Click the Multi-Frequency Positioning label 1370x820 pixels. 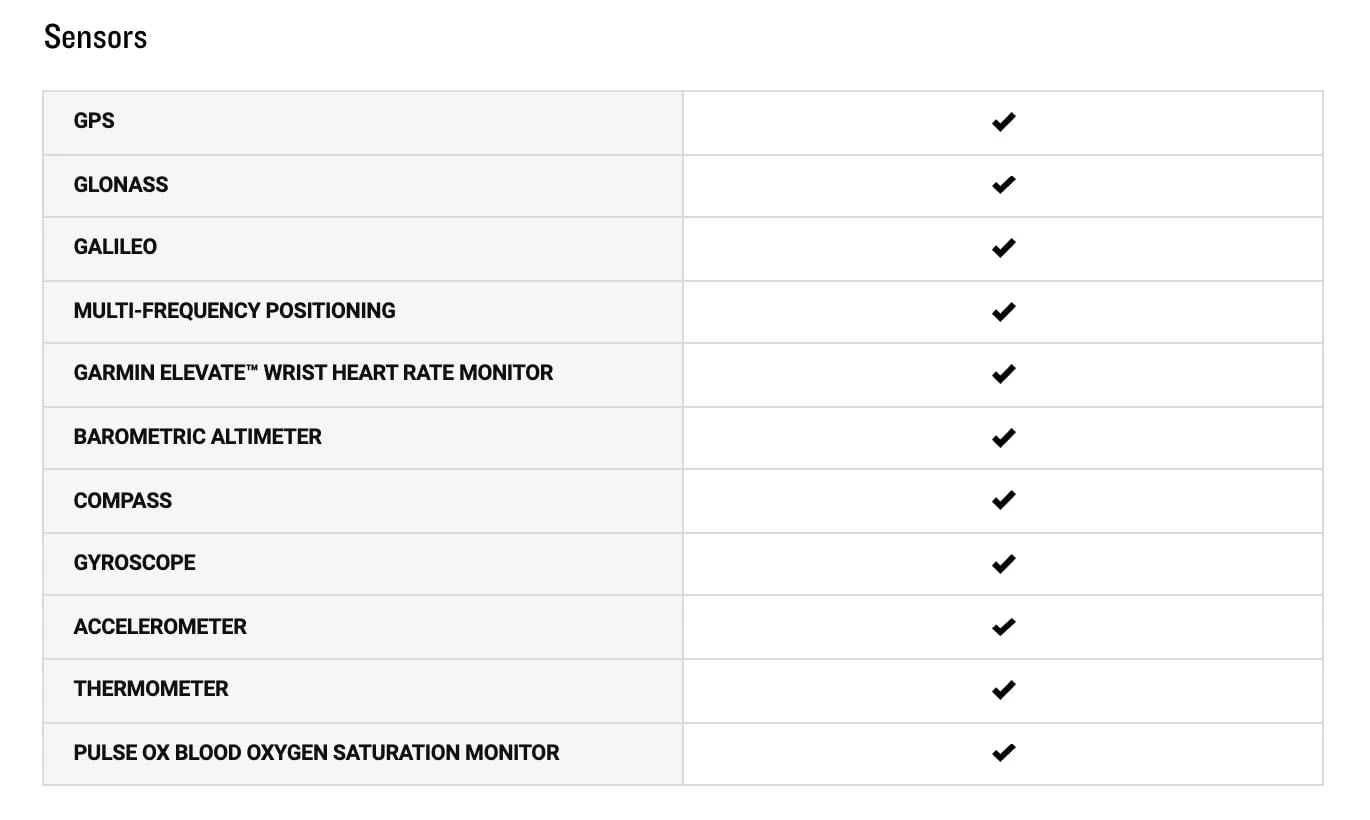coord(234,311)
